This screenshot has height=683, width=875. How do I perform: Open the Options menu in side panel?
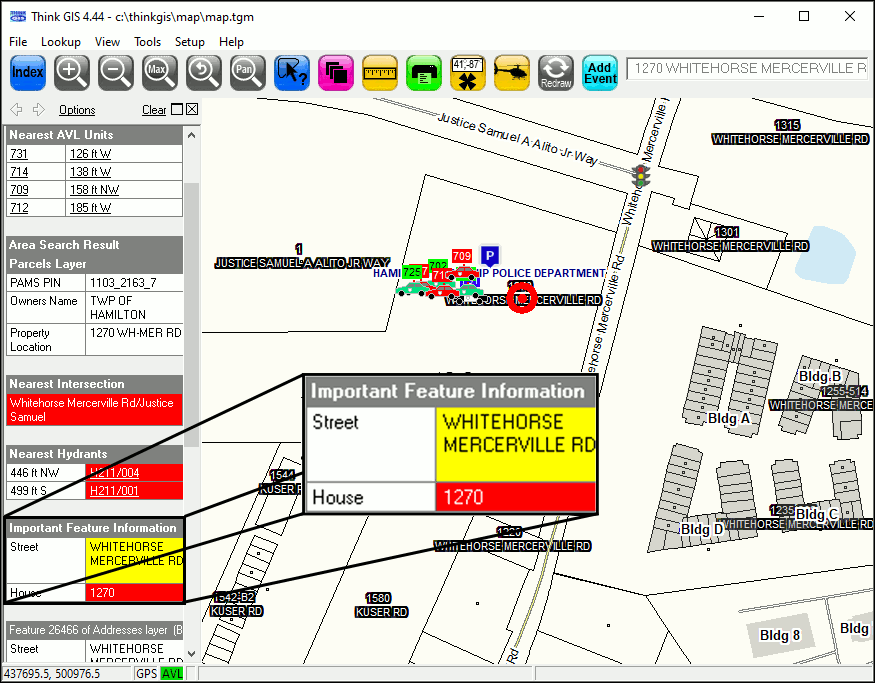[77, 110]
